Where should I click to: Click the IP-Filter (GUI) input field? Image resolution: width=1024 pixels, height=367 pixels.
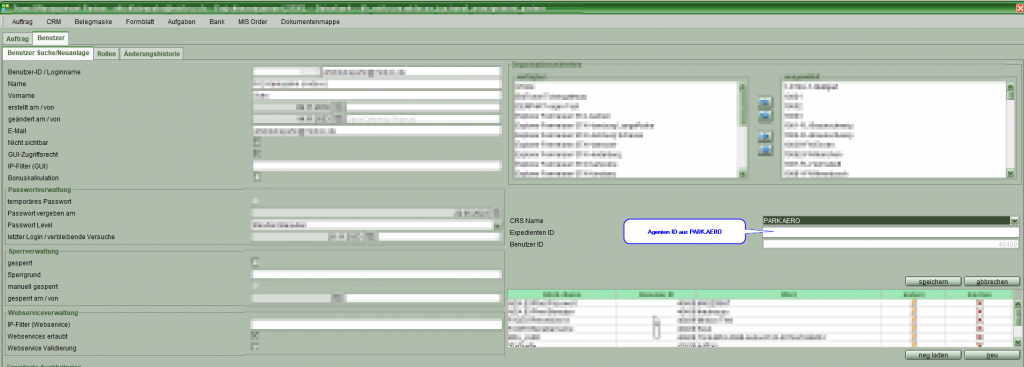coord(376,166)
